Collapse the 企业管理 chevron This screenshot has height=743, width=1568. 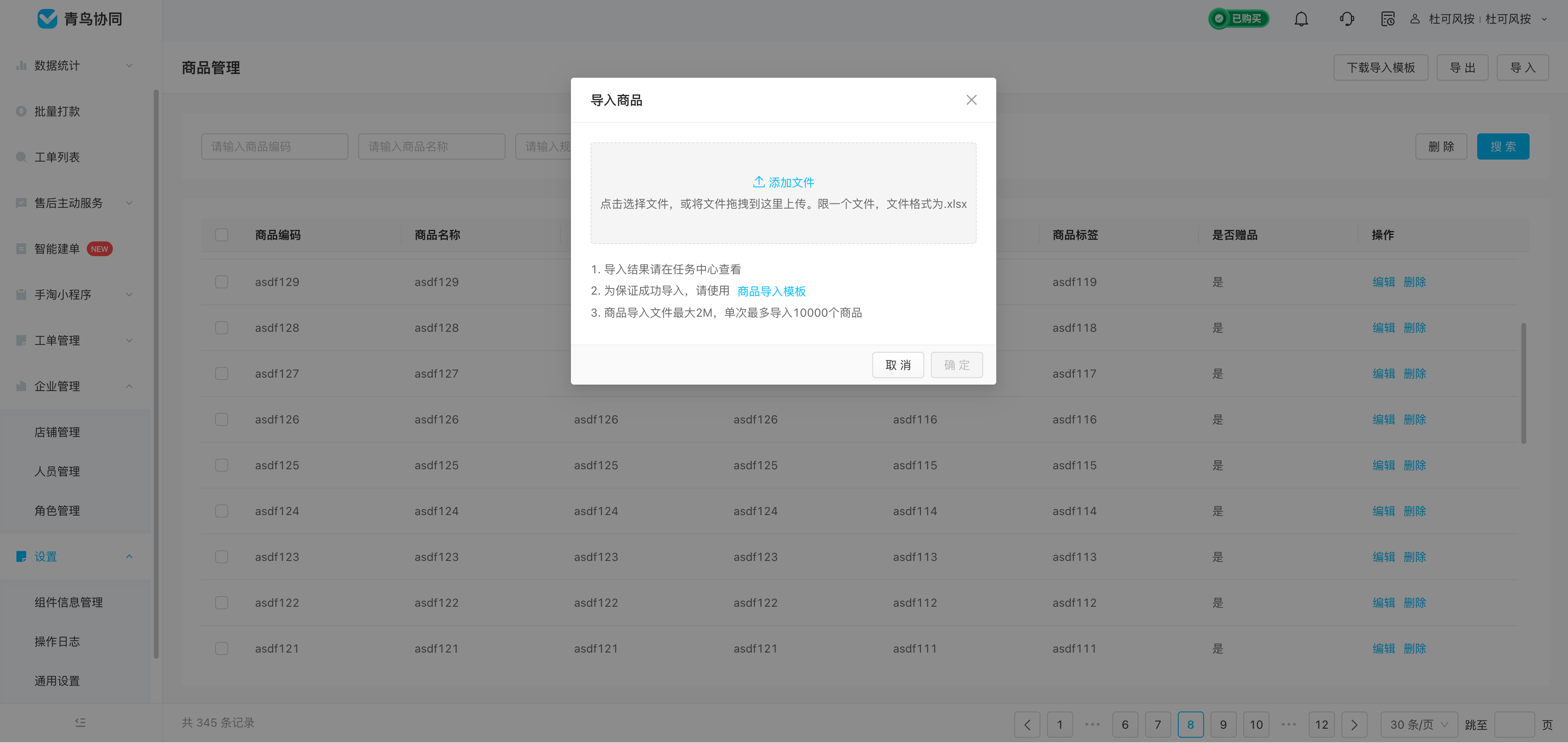[x=129, y=386]
